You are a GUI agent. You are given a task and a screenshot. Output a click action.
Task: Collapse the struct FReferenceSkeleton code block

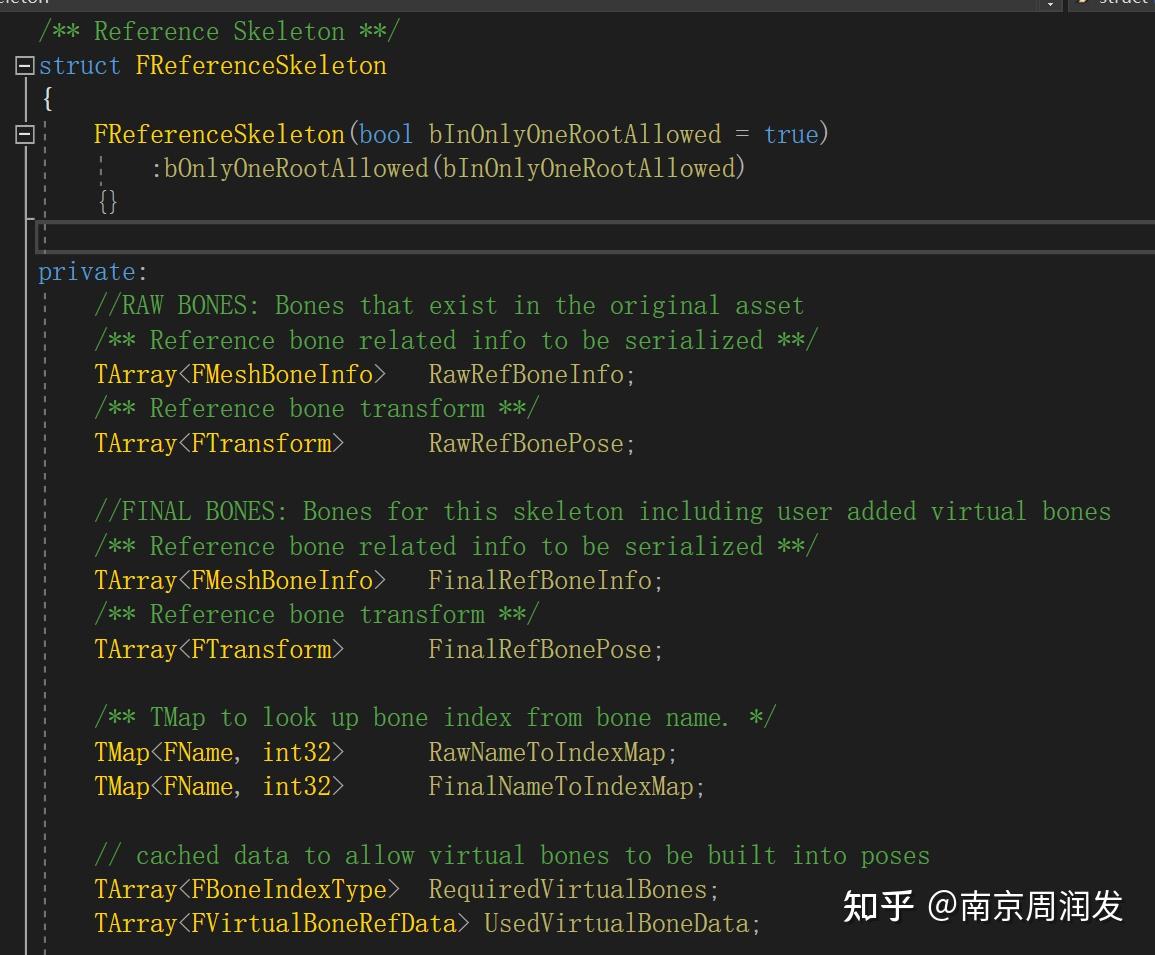click(x=25, y=67)
